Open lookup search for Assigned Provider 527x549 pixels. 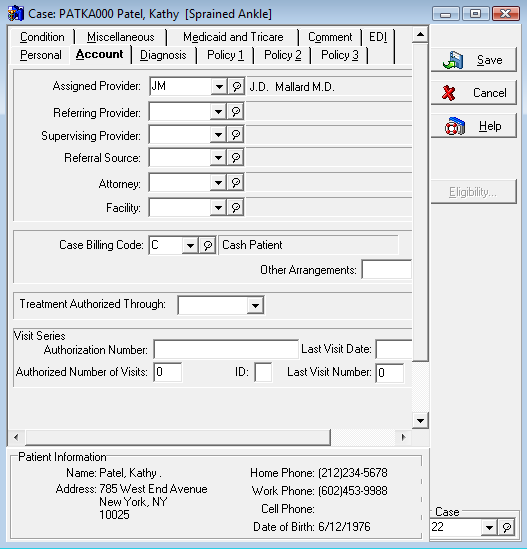236,86
